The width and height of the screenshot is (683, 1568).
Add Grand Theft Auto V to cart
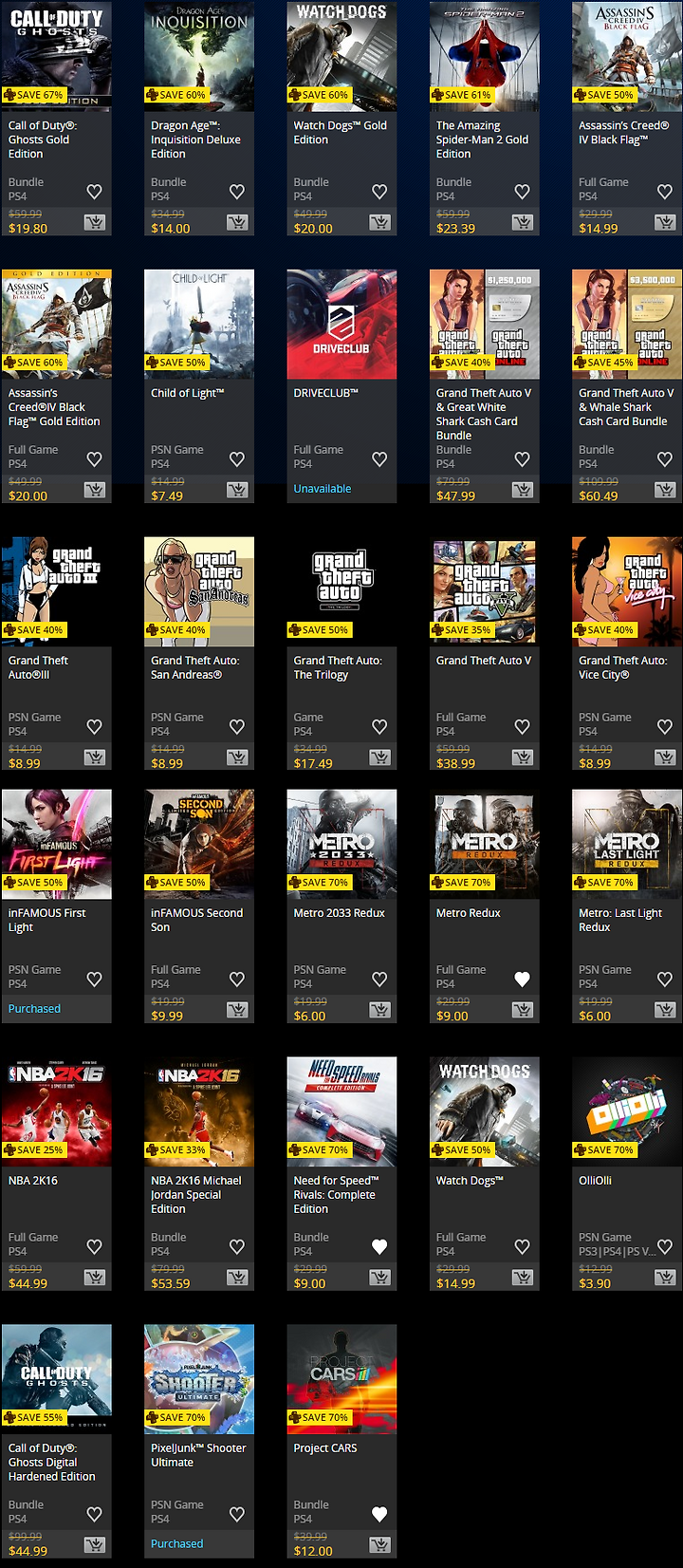click(523, 757)
